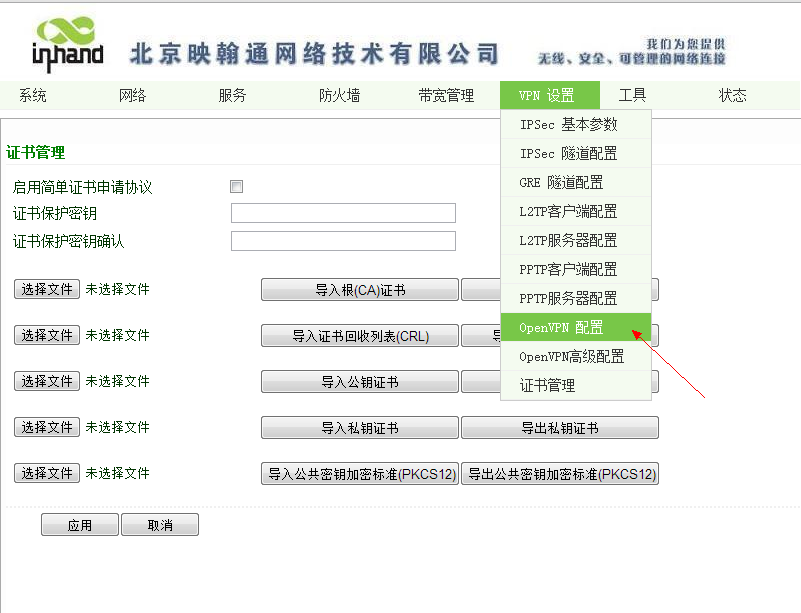Select IPSec 隧道配置 menu entry
This screenshot has width=801, height=613.
coord(568,154)
